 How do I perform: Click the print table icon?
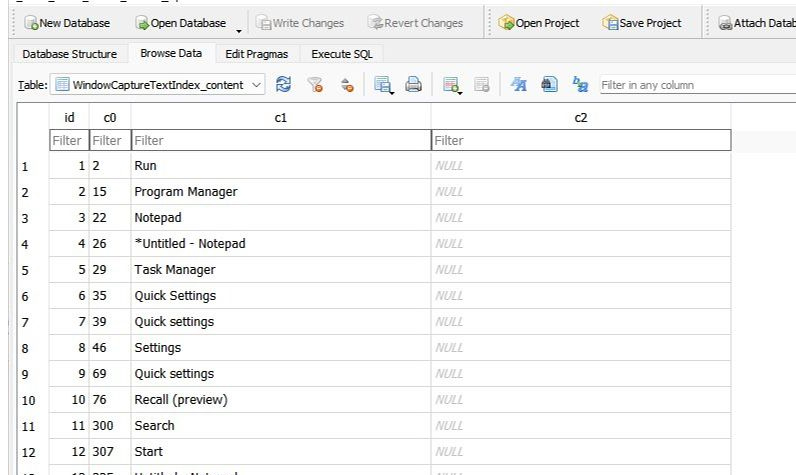[x=413, y=85]
